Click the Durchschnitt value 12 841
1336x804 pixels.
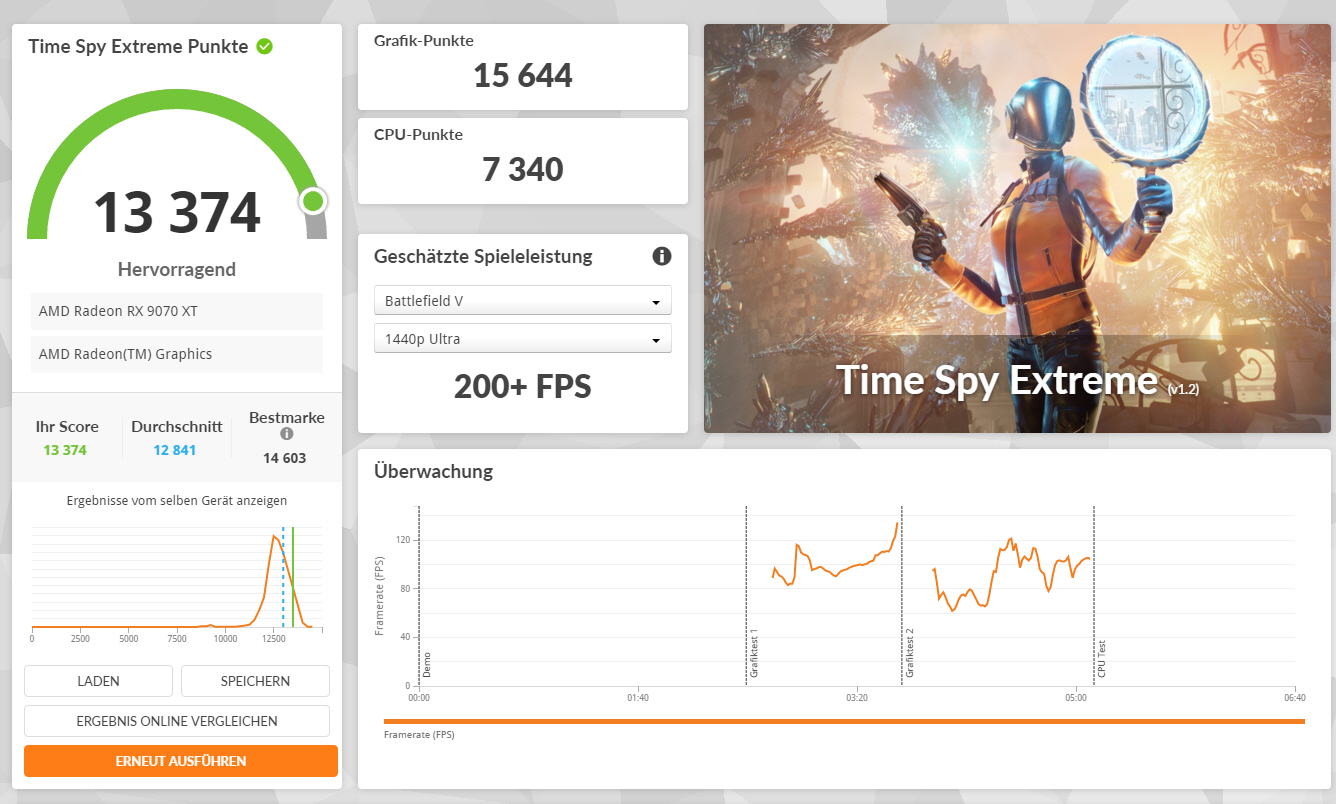[x=174, y=450]
